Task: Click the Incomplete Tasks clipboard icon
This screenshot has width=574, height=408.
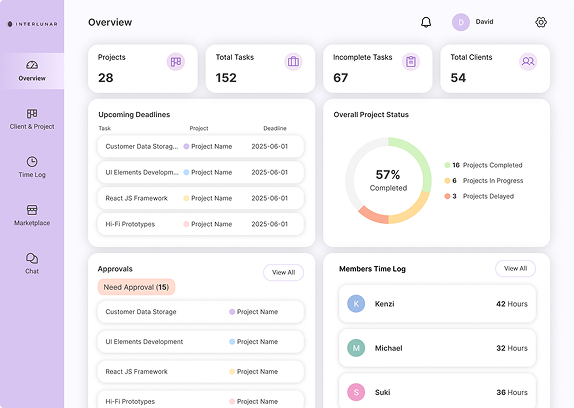Action: [x=411, y=62]
